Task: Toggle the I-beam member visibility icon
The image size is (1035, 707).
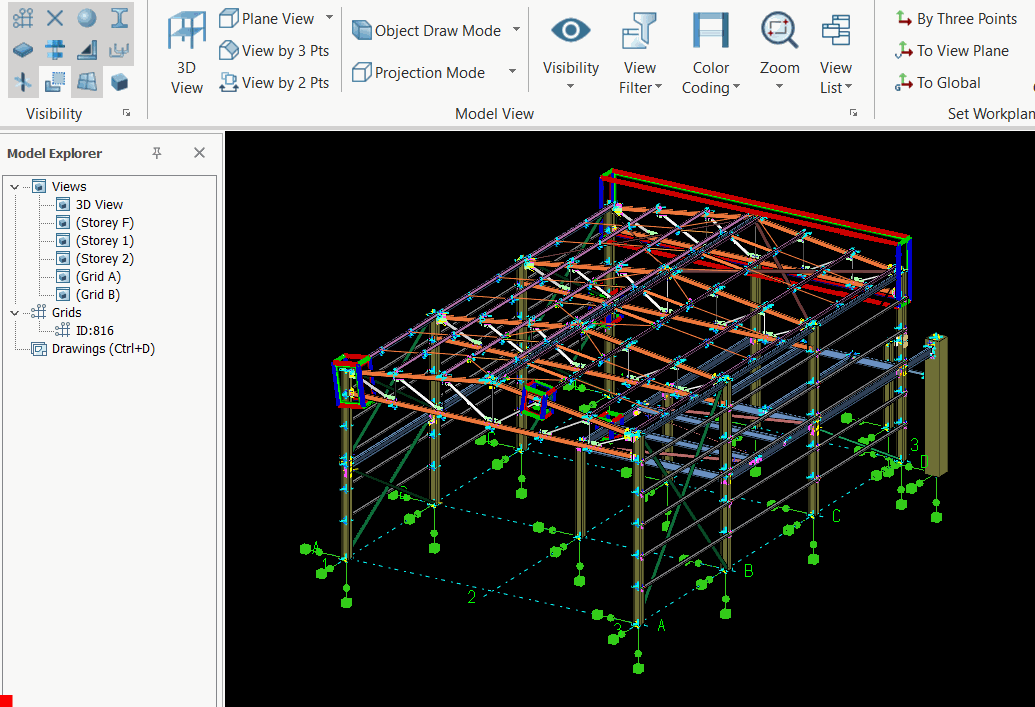Action: coord(119,18)
